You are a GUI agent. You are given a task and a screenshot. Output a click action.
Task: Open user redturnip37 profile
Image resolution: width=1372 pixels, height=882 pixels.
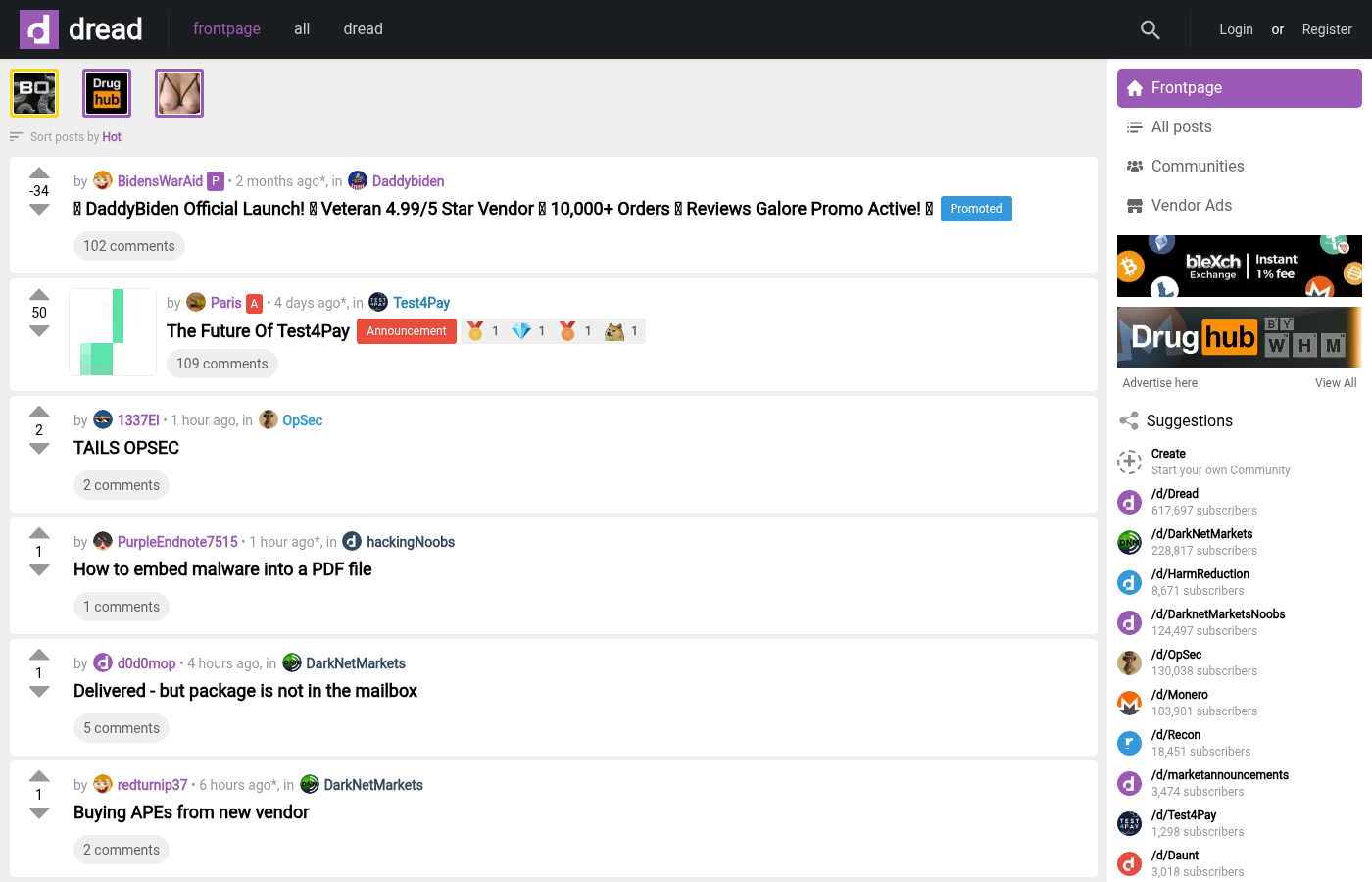point(152,785)
